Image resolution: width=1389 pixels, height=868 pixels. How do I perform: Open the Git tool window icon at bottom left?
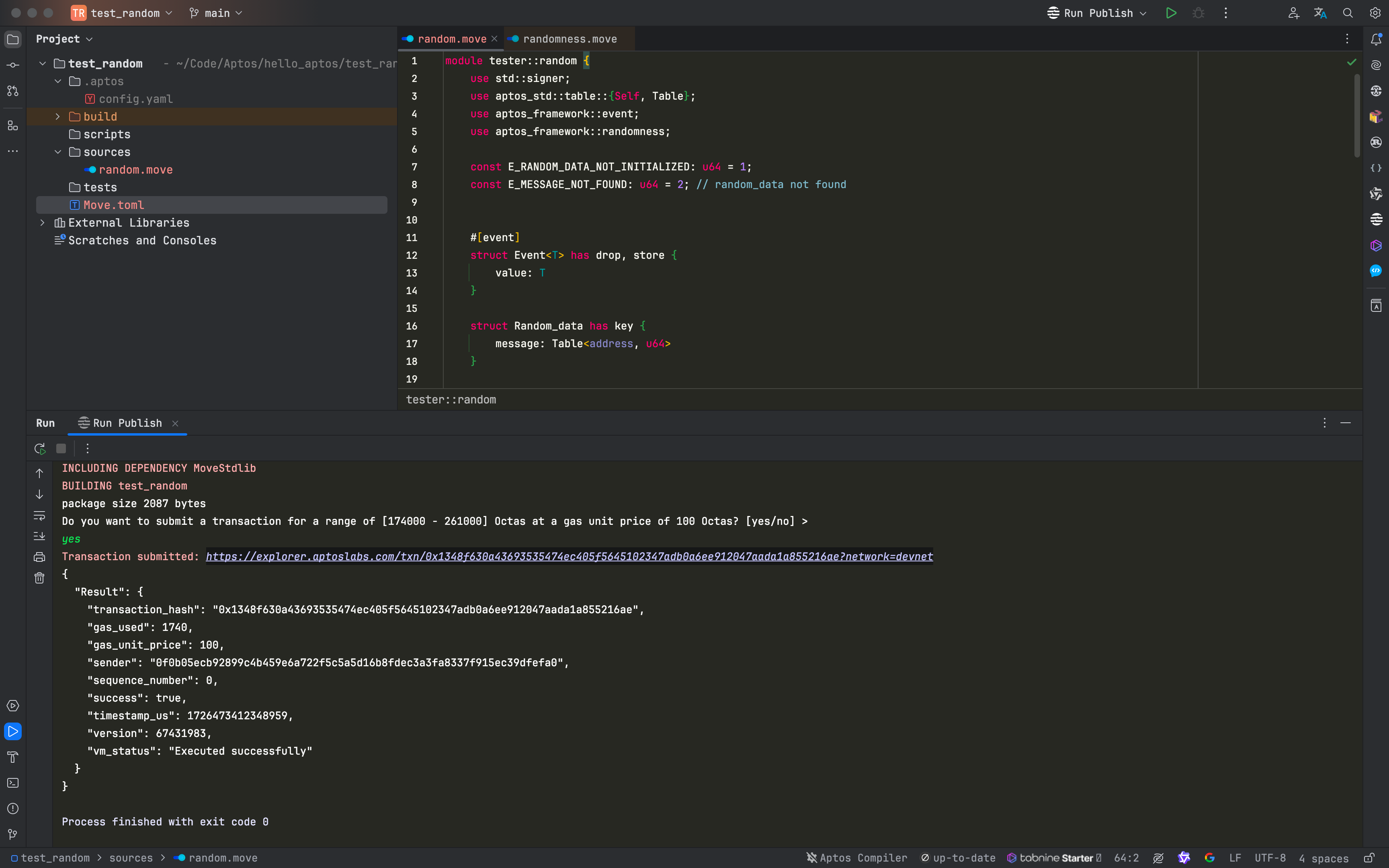click(12, 835)
